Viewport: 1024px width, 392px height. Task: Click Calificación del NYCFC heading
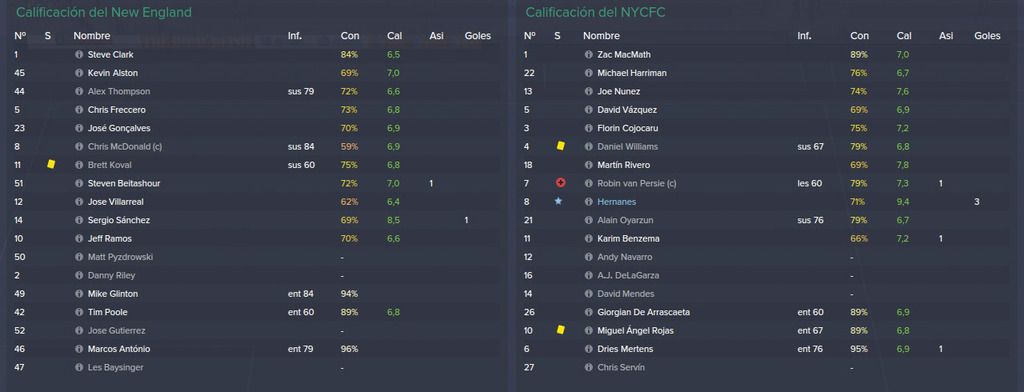click(x=596, y=12)
